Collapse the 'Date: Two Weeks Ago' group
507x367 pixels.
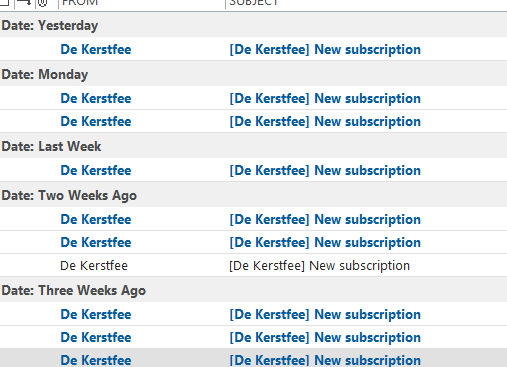click(253, 195)
